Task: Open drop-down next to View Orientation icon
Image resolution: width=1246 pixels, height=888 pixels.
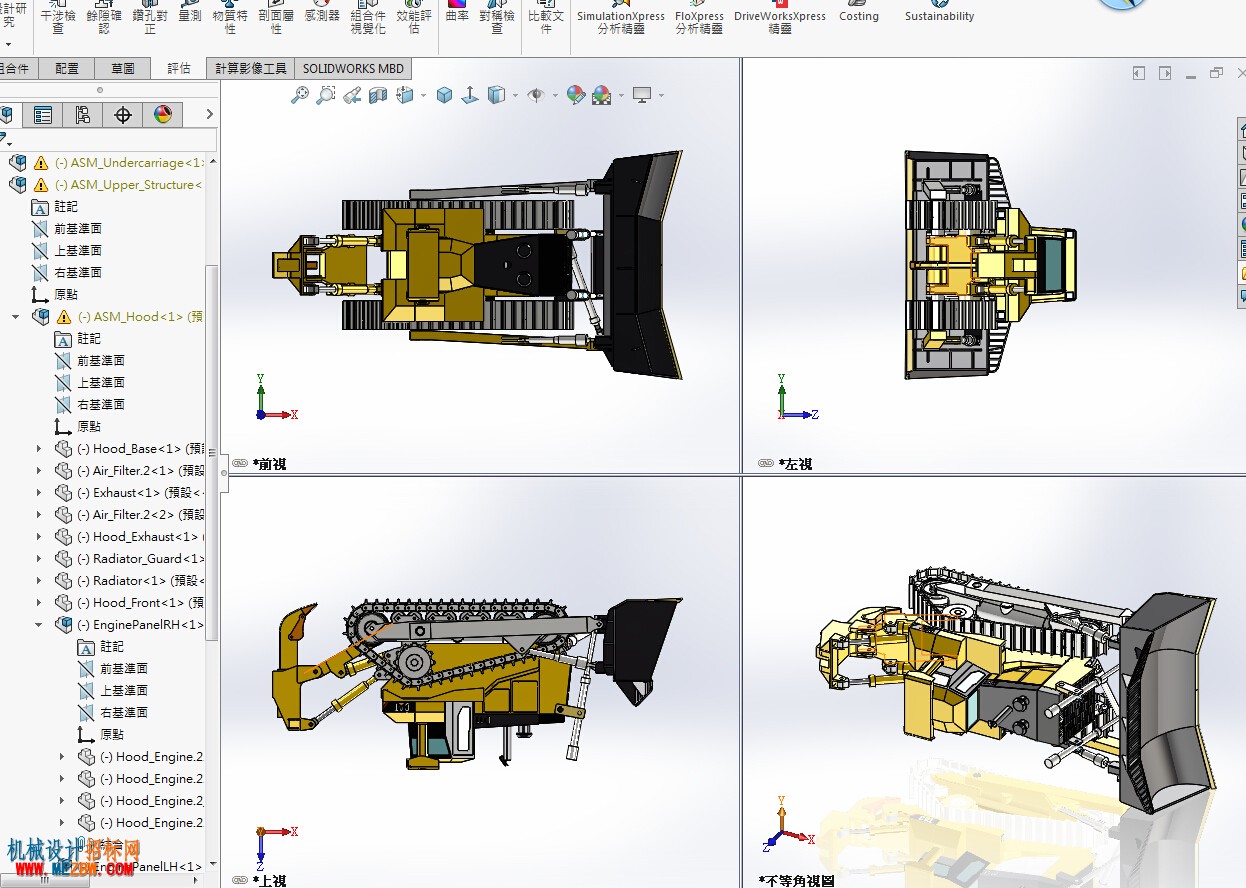Action: (x=423, y=96)
